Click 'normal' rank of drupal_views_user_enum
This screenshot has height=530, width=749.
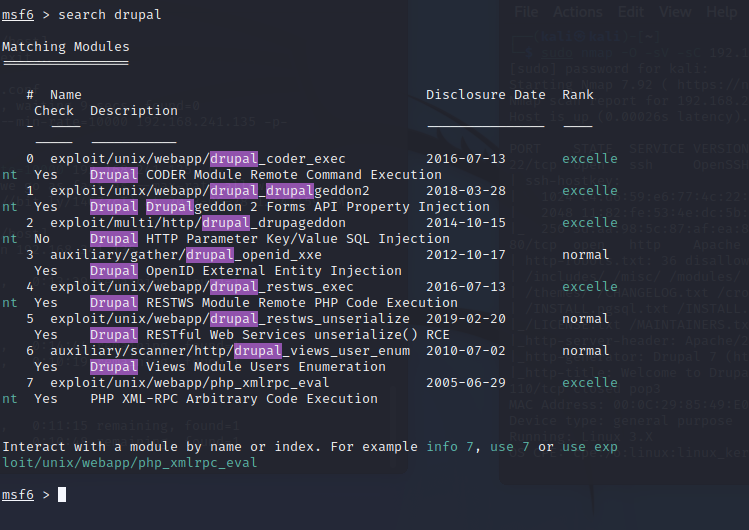pos(586,350)
